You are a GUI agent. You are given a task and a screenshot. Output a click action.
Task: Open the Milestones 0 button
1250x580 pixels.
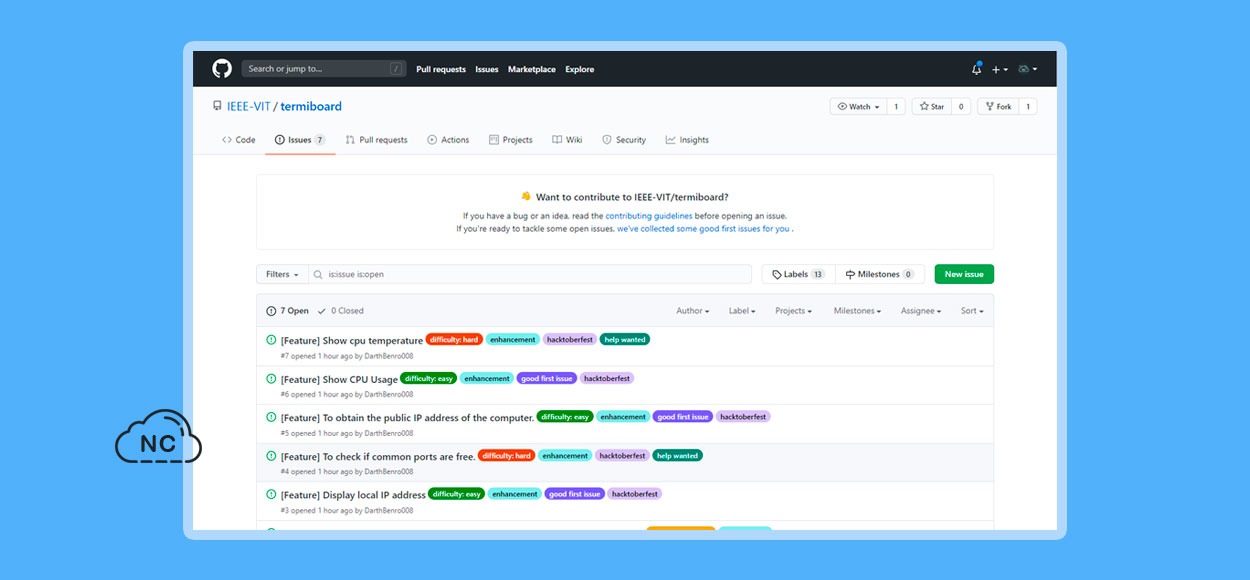(x=880, y=274)
